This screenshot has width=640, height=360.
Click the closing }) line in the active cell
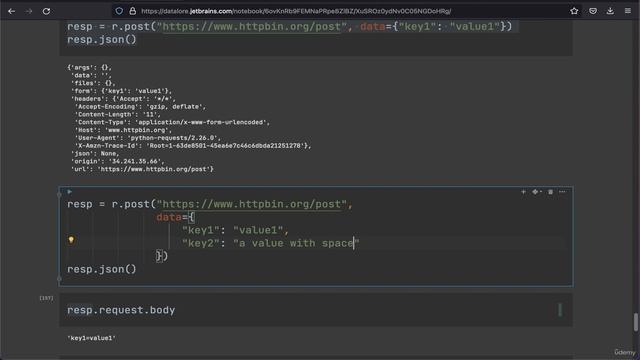click(162, 256)
